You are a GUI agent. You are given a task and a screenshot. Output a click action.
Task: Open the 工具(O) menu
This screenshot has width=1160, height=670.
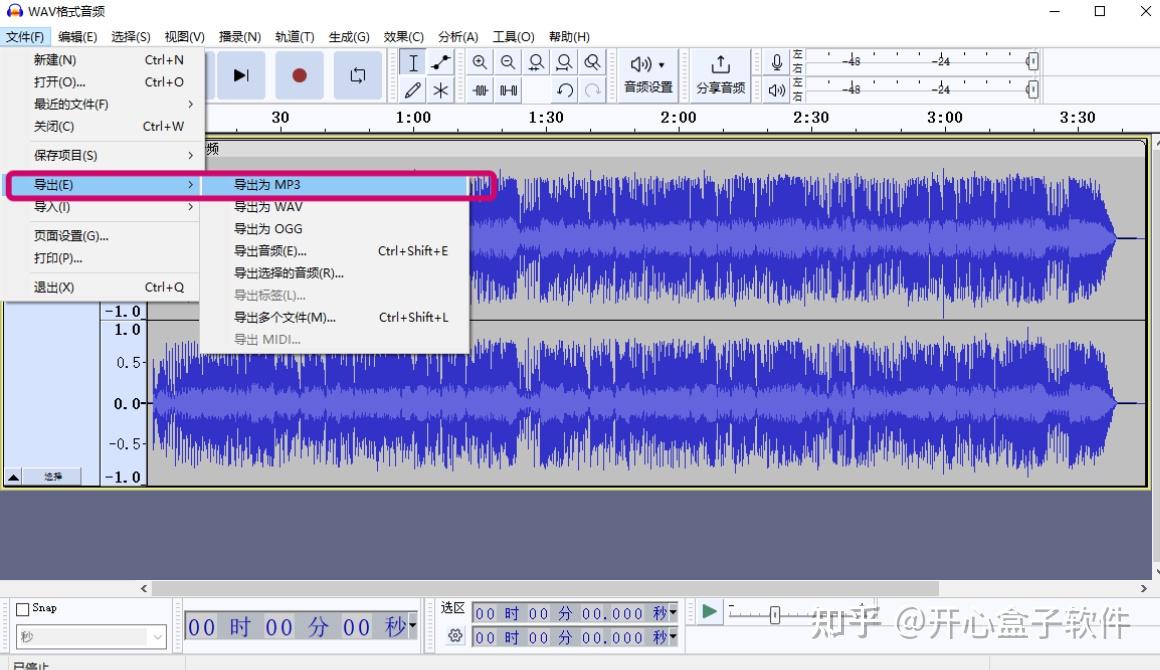pyautogui.click(x=513, y=36)
